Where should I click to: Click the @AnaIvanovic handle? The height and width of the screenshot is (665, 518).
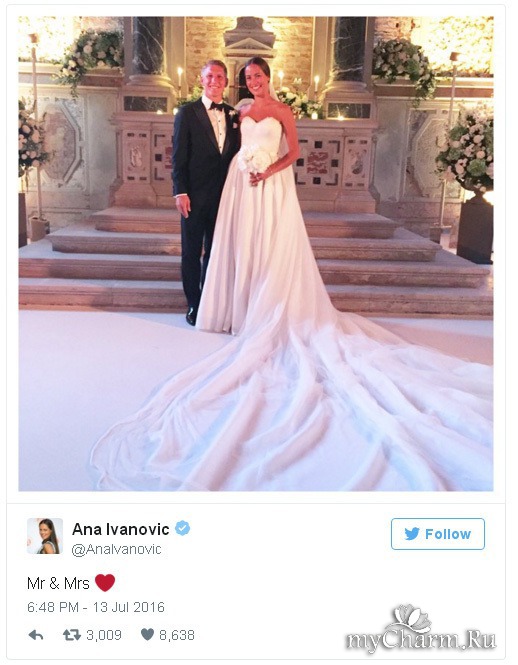click(x=116, y=549)
